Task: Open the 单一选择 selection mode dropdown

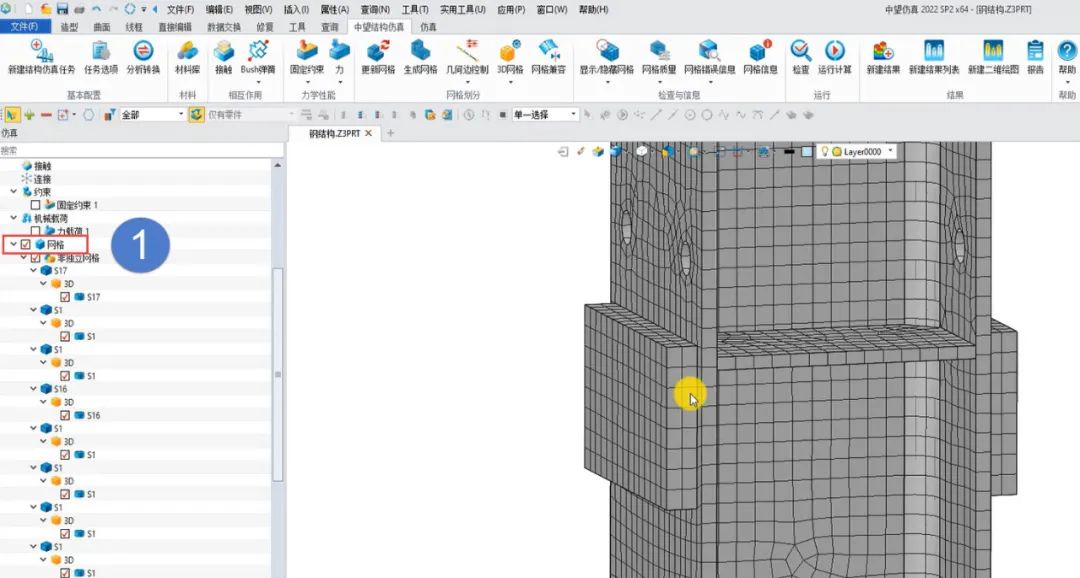Action: point(574,115)
